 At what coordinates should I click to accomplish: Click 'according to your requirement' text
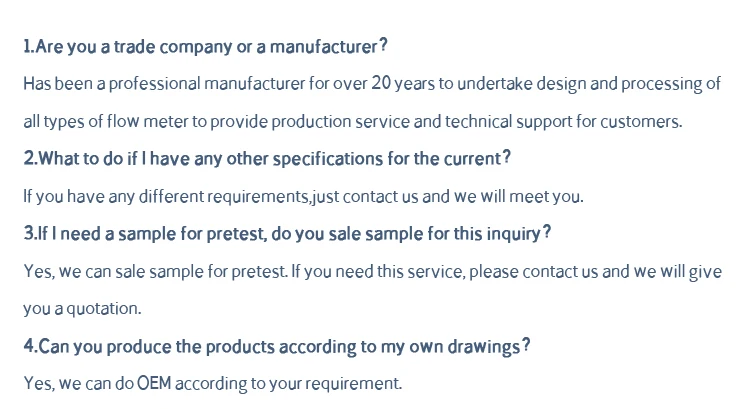point(288,383)
